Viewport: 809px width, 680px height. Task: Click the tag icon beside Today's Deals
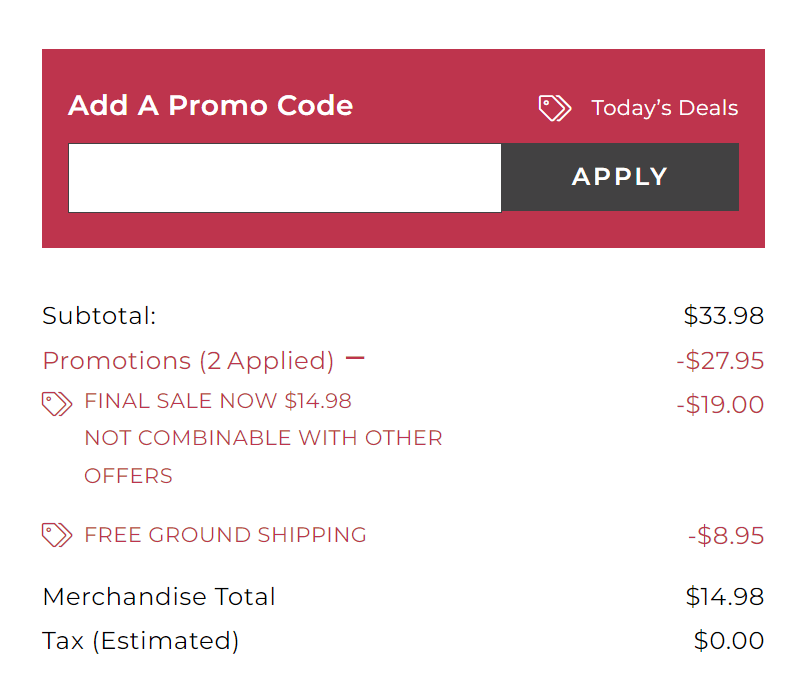pyautogui.click(x=555, y=108)
